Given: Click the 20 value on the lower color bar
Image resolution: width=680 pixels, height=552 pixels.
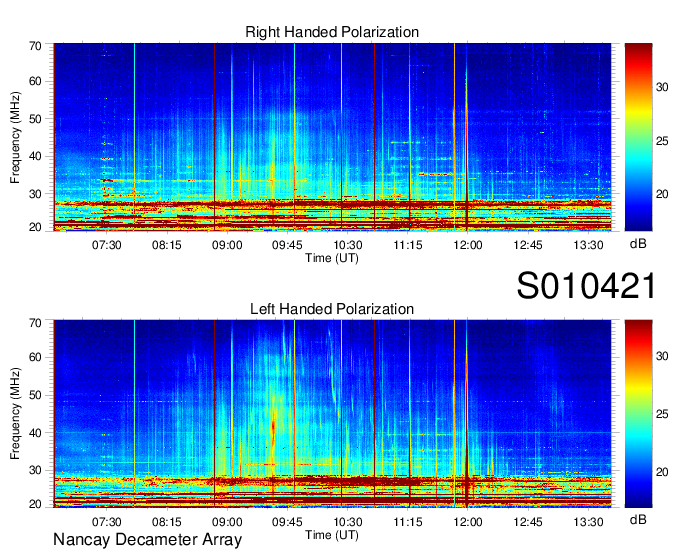Looking at the screenshot, I should pyautogui.click(x=662, y=472).
